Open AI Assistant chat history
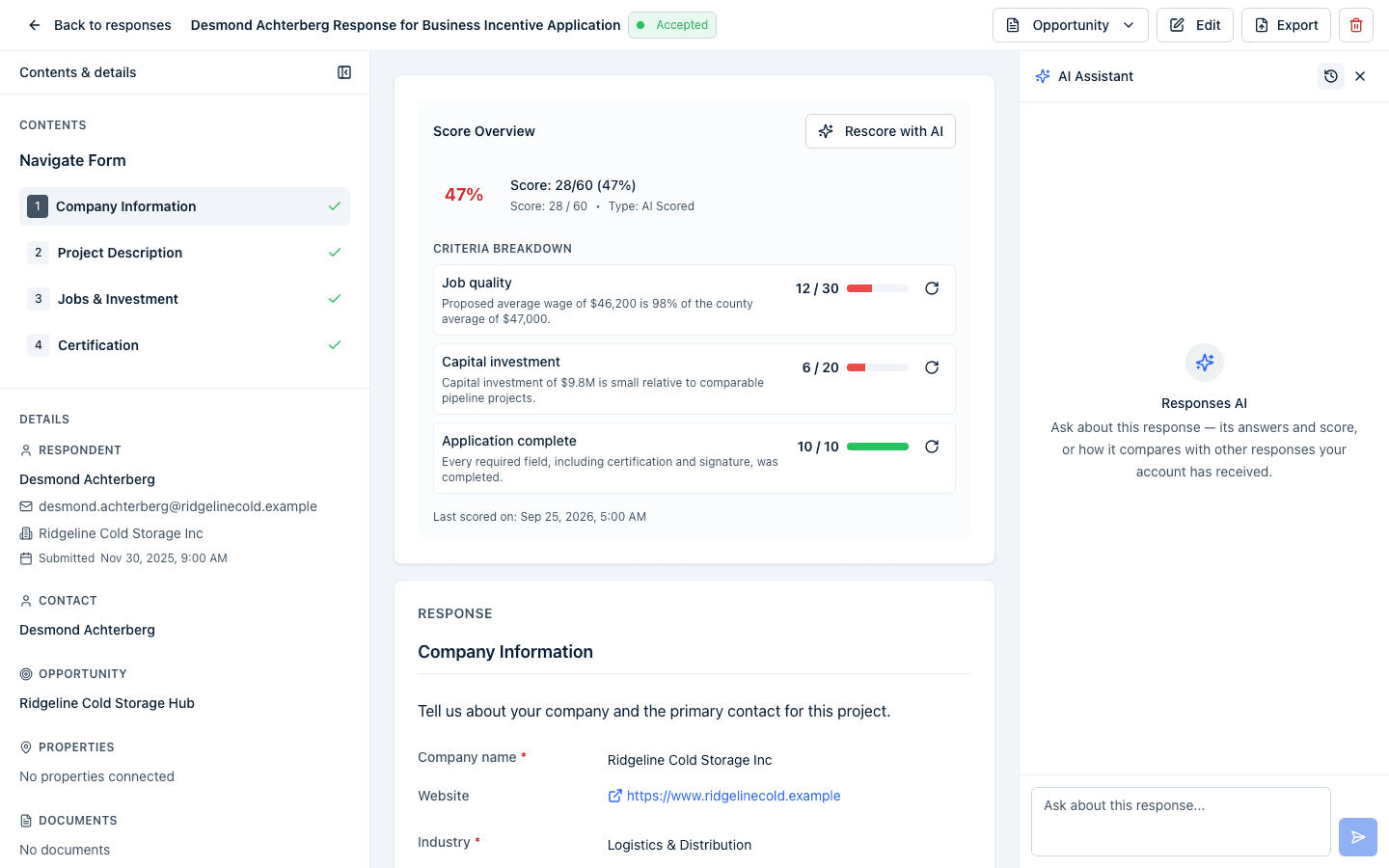The image size is (1389, 868). click(1331, 76)
